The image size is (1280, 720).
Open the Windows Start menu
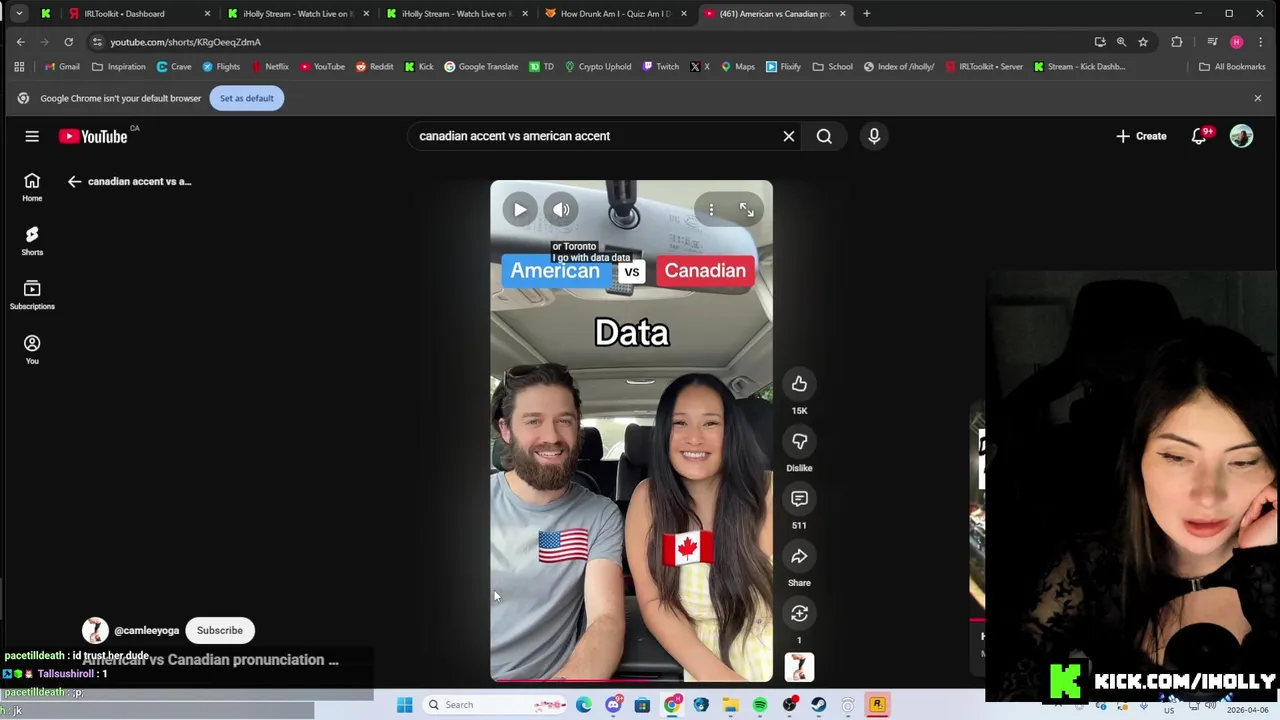tap(404, 705)
